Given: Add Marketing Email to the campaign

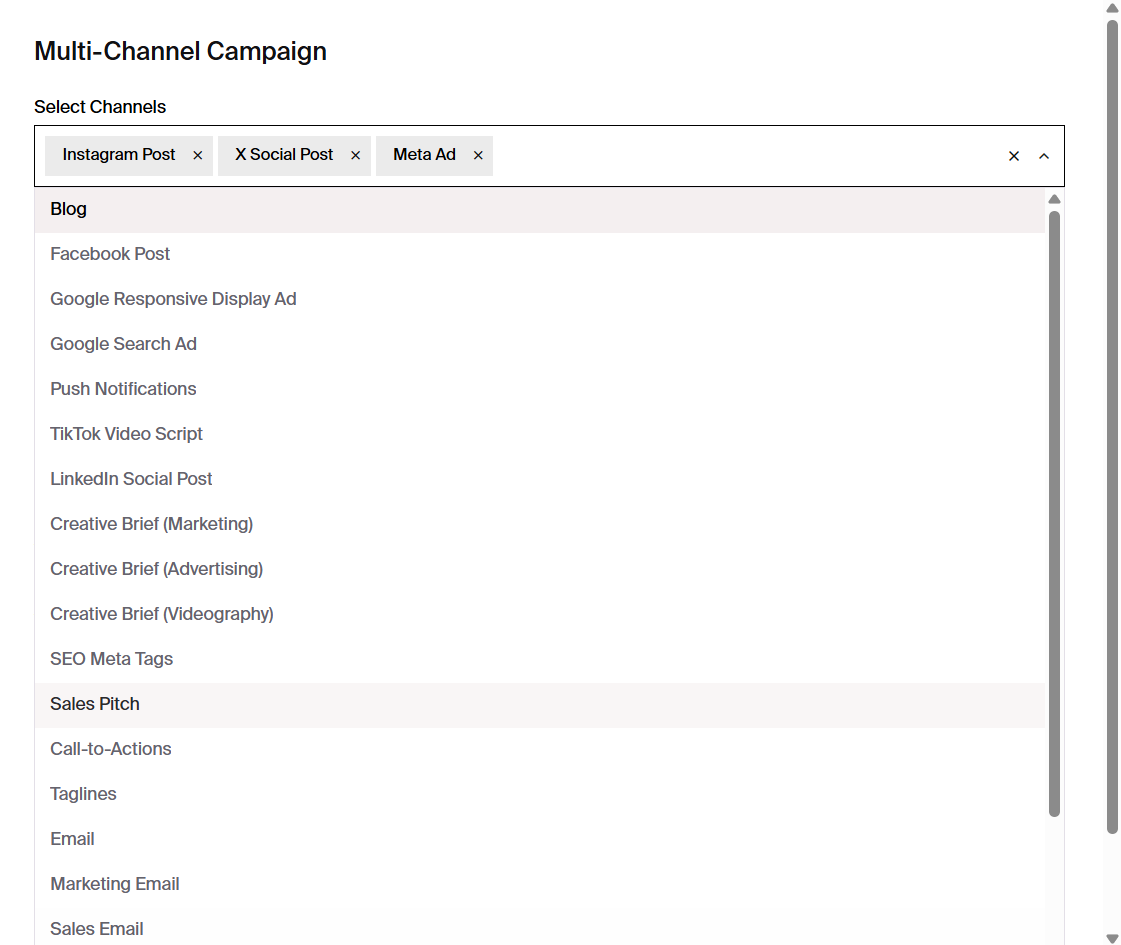Looking at the screenshot, I should [x=114, y=884].
